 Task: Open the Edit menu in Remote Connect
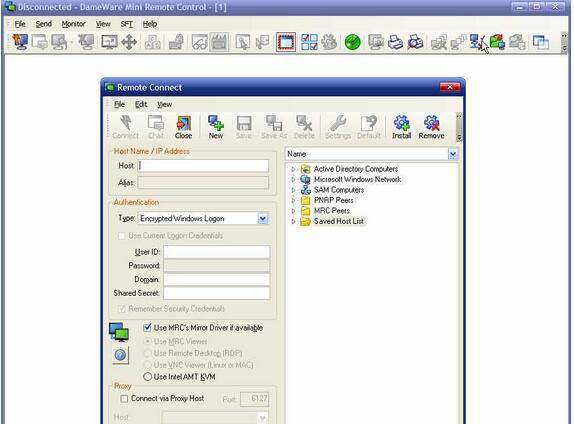pos(141,104)
